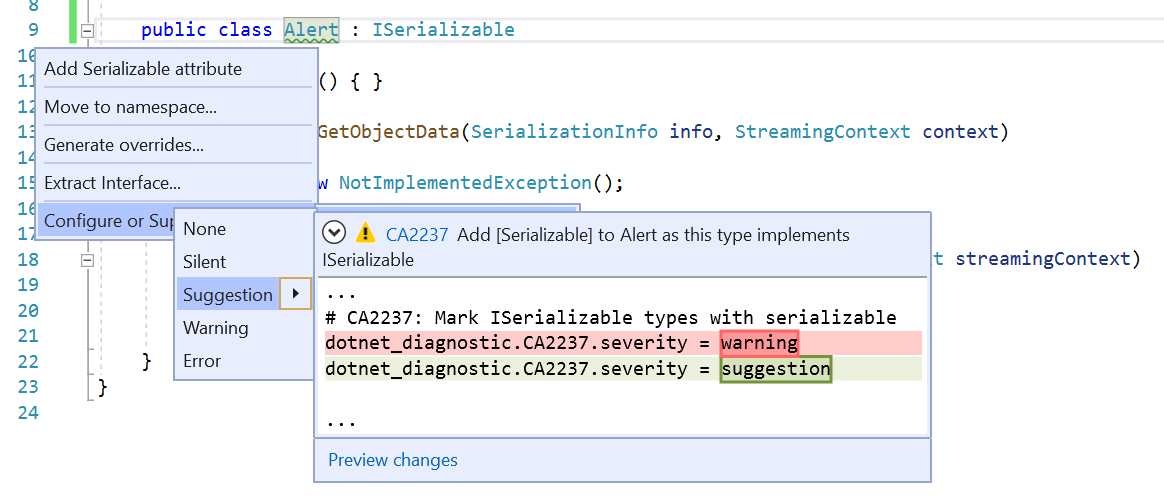This screenshot has width=1164, height=502.
Task: Click the highlighted 'suggestion' value in preview
Action: (776, 369)
